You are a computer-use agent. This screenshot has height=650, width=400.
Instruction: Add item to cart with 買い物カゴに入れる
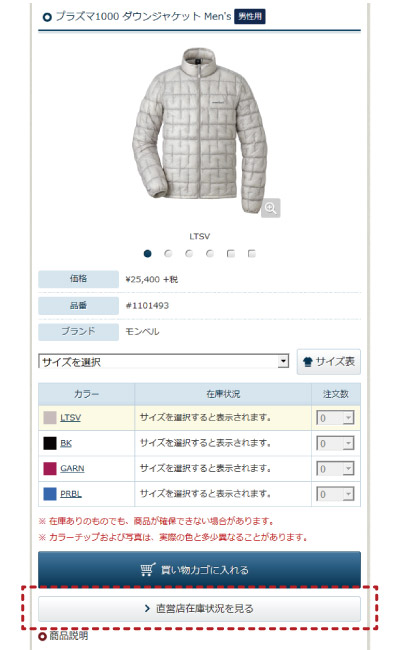coord(199,569)
